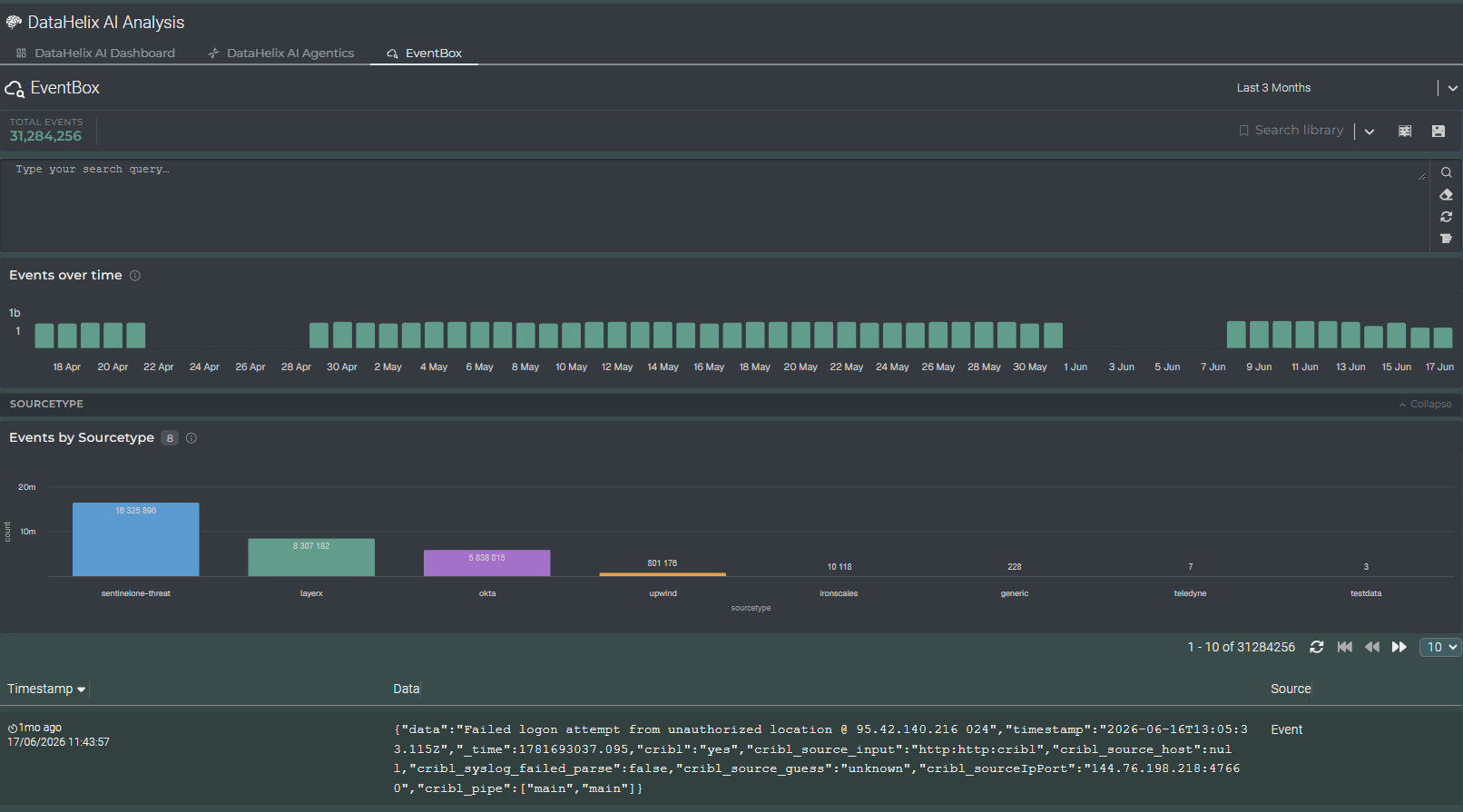The height and width of the screenshot is (812, 1463).
Task: Select the purple okta bar
Action: [x=487, y=563]
